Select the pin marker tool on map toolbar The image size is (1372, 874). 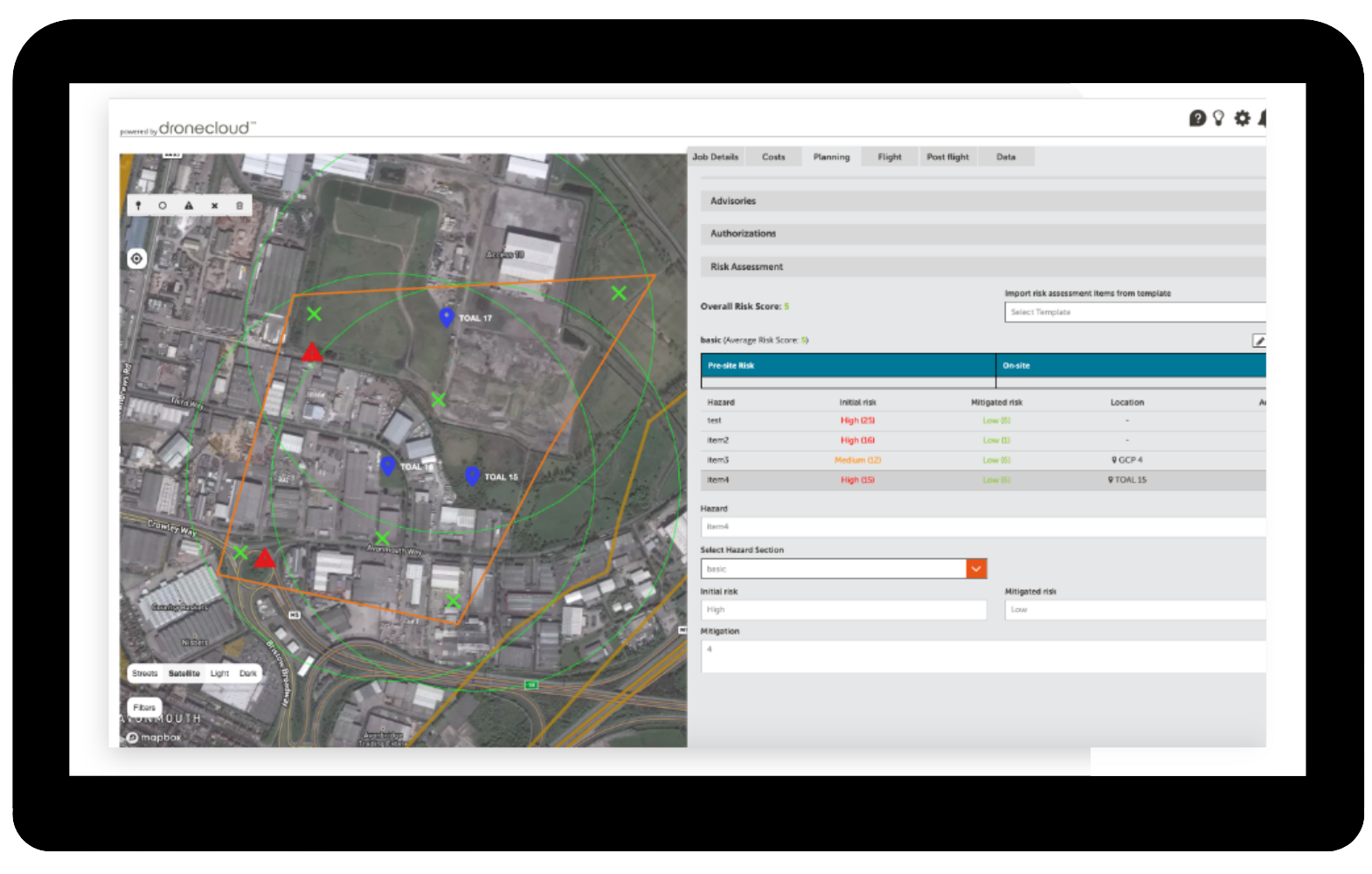click(x=138, y=205)
